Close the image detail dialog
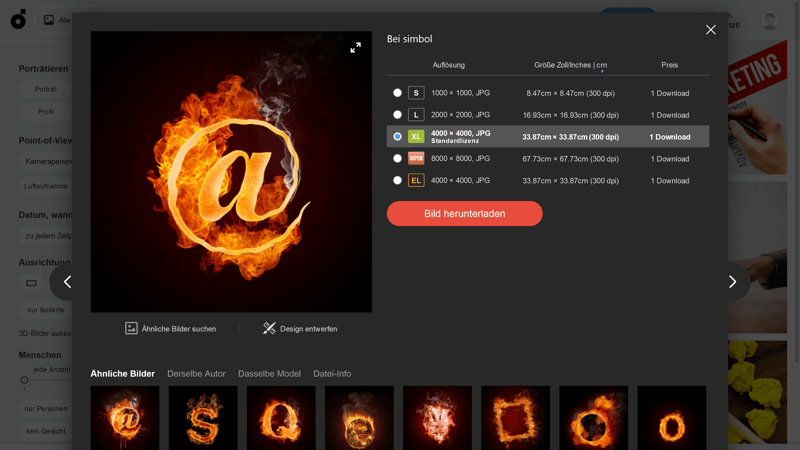Image resolution: width=800 pixels, height=450 pixels. [x=711, y=30]
